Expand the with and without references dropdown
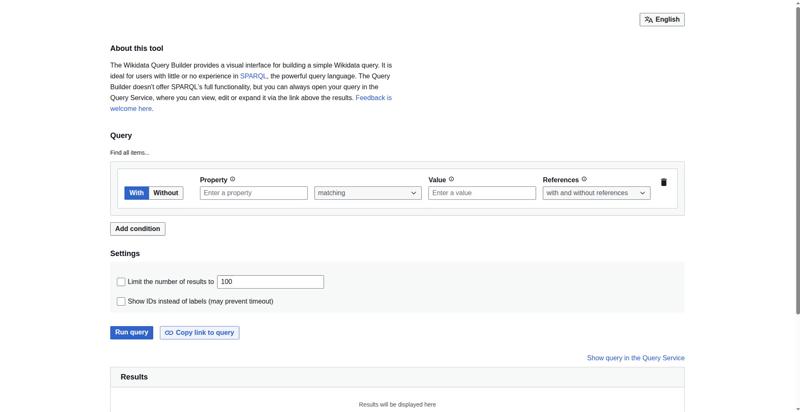This screenshot has height=412, width=800. pyautogui.click(x=596, y=193)
